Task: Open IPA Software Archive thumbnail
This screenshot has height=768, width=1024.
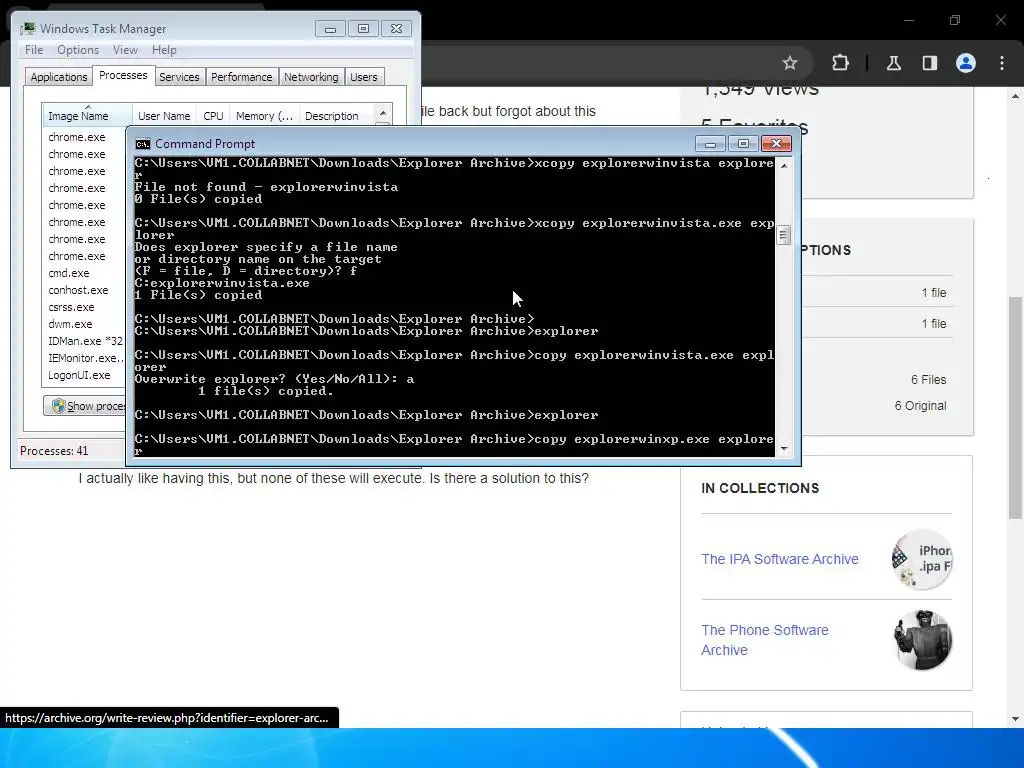Action: 922,559
